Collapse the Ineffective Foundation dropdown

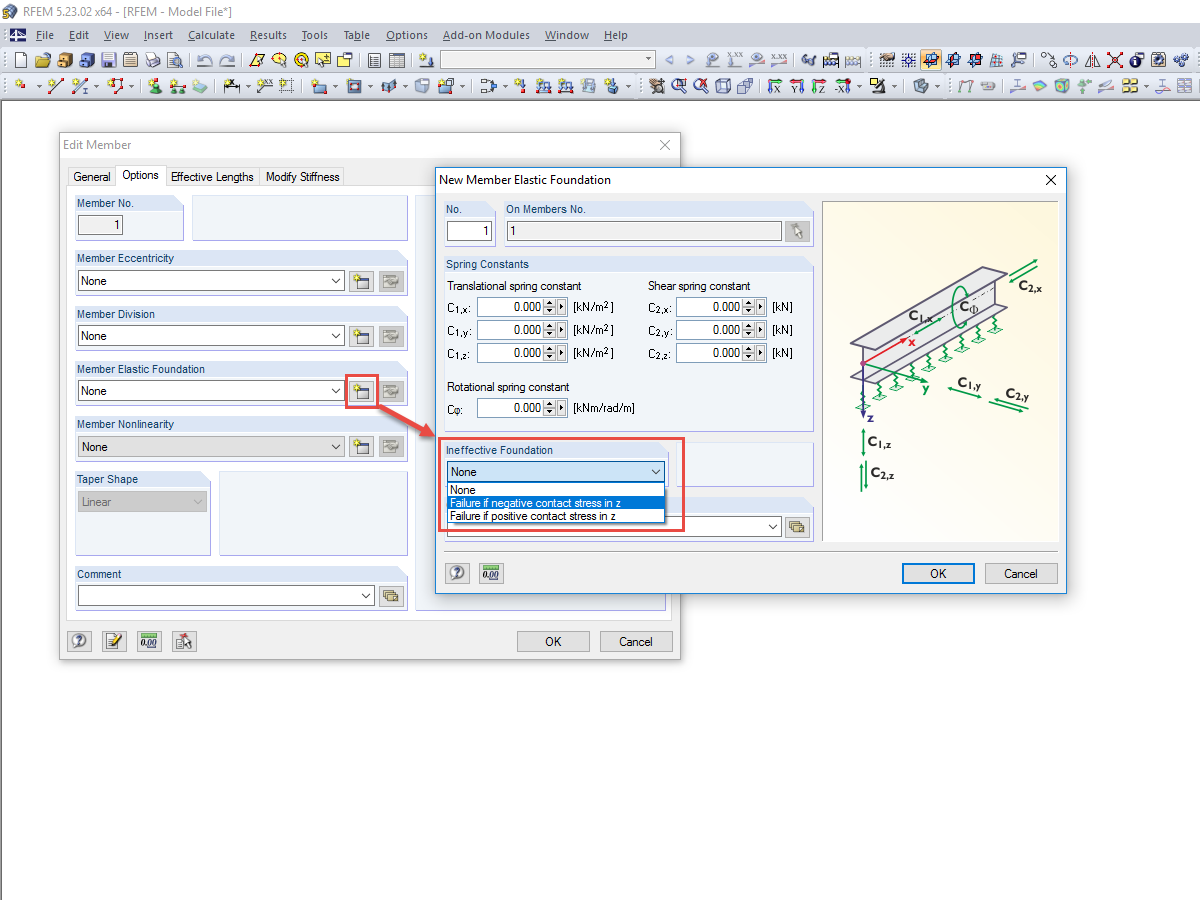tap(656, 472)
